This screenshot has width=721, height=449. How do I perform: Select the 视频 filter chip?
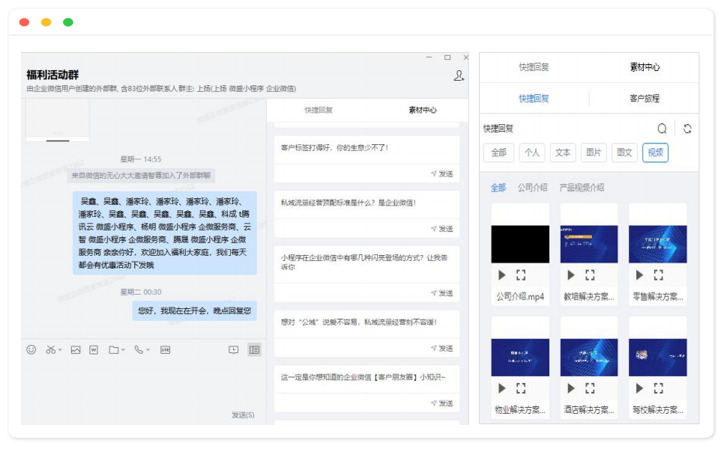click(655, 153)
